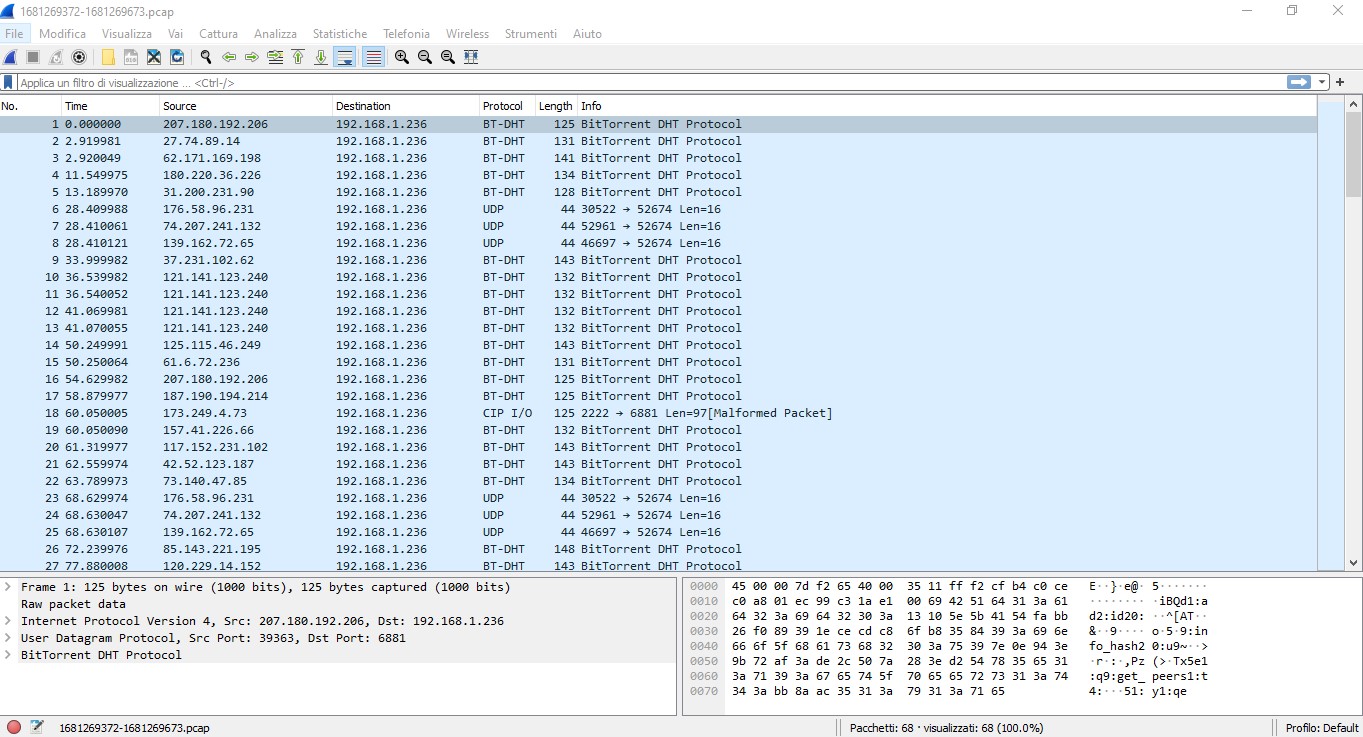Viewport: 1363px width, 737px height.
Task: Close the capture file via toolbar icon
Action: (x=154, y=57)
